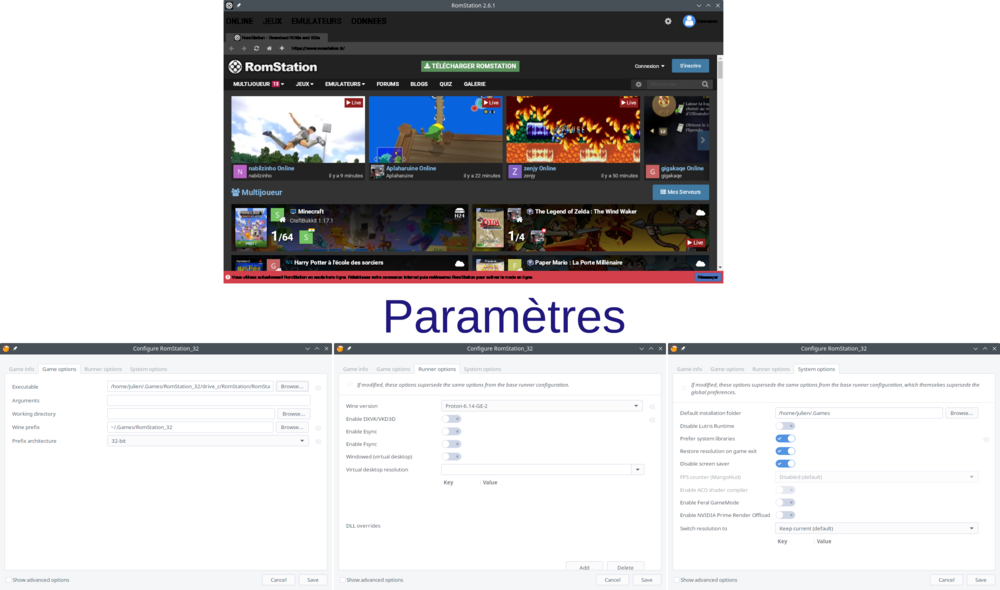The image size is (1000, 590).
Task: Expand EMULATEURS dropdown in website nav
Action: [345, 84]
